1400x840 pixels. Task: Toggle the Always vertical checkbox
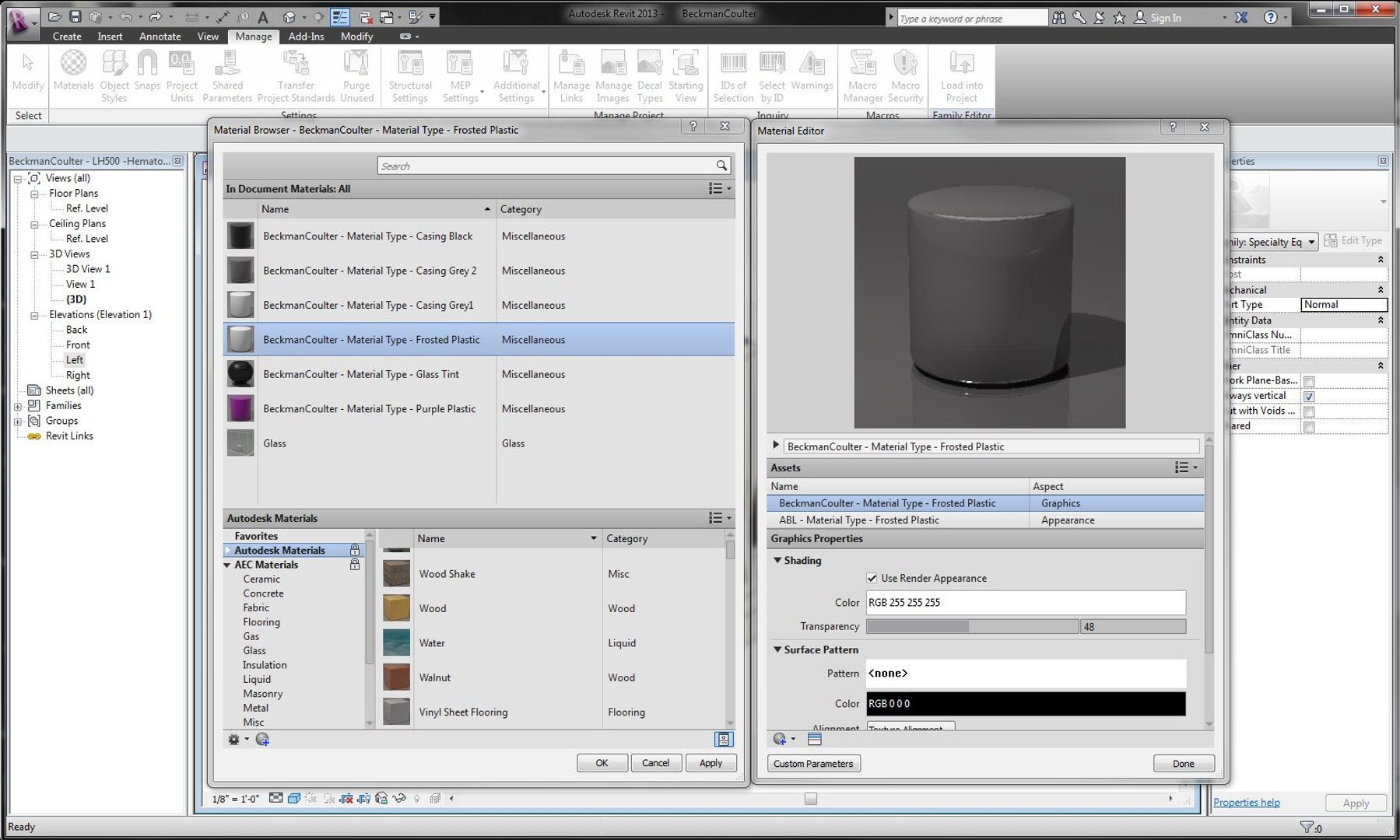click(1309, 396)
